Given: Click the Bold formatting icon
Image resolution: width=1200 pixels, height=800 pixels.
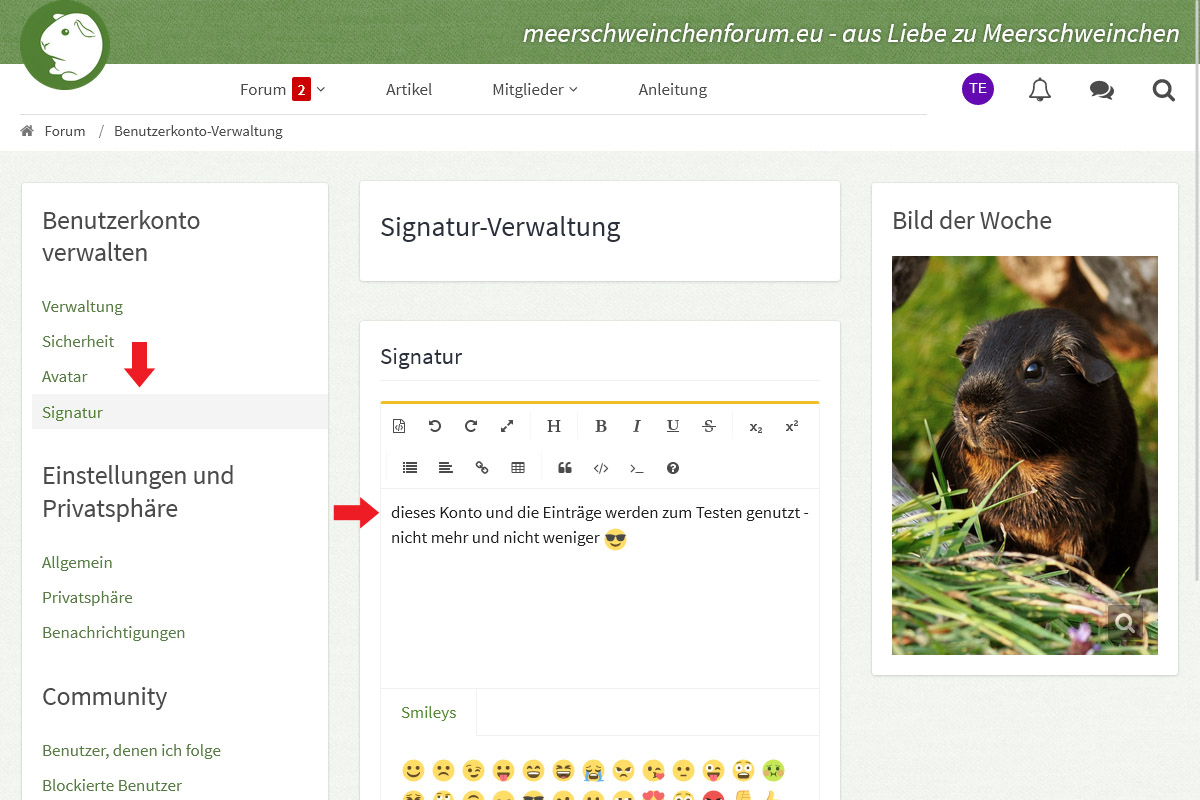Looking at the screenshot, I should [601, 426].
